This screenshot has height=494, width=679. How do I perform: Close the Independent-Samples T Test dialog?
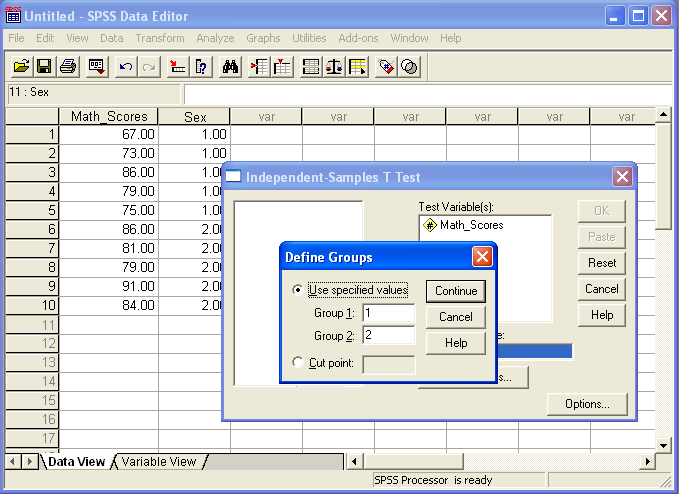[622, 177]
